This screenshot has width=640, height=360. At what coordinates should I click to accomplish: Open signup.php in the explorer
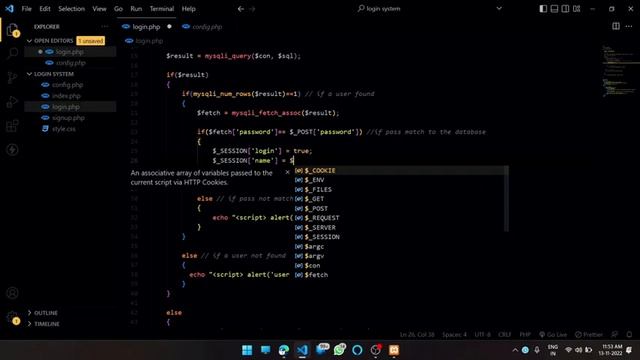[x=70, y=118]
